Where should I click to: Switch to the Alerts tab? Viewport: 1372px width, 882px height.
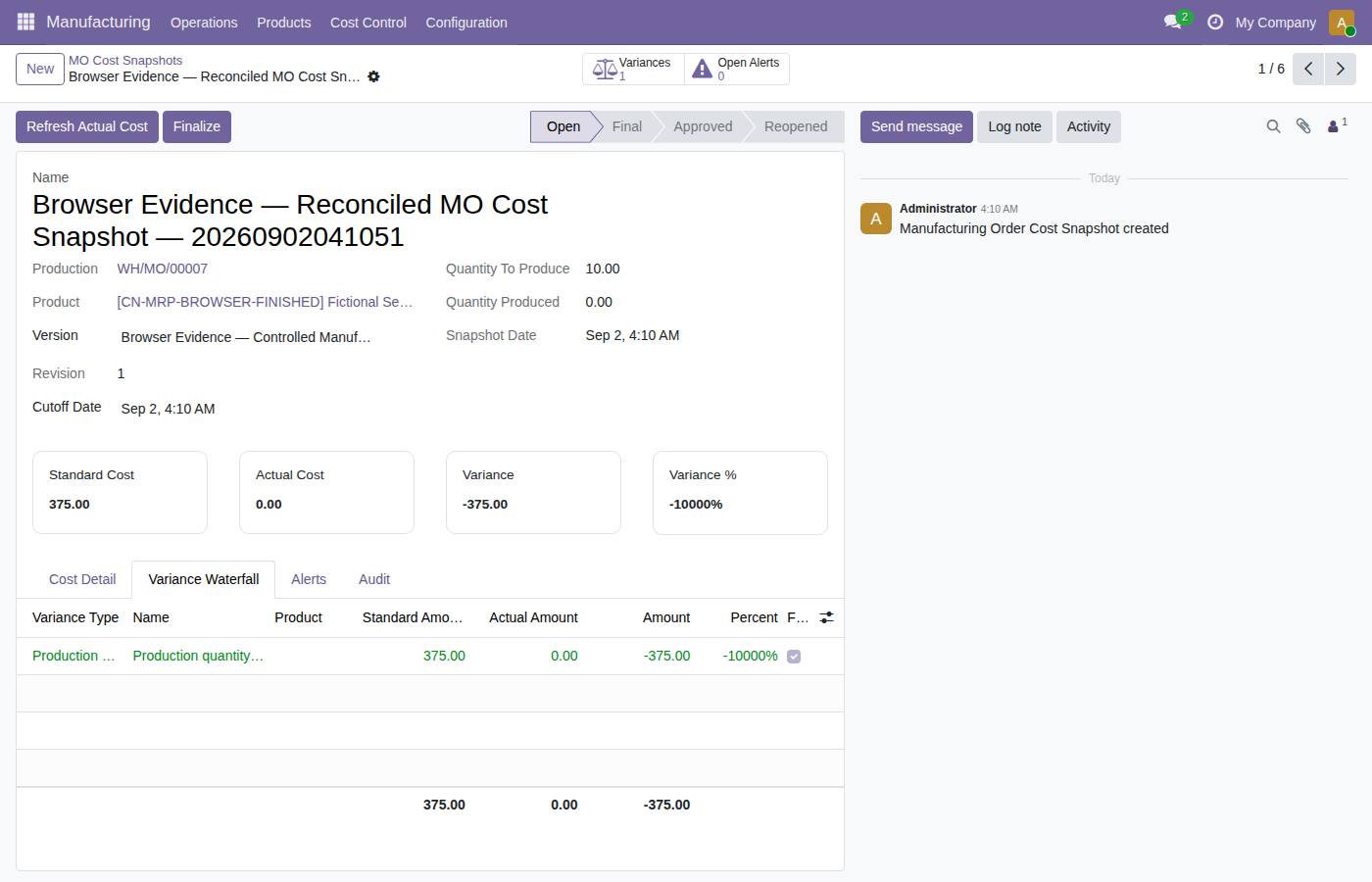(309, 579)
